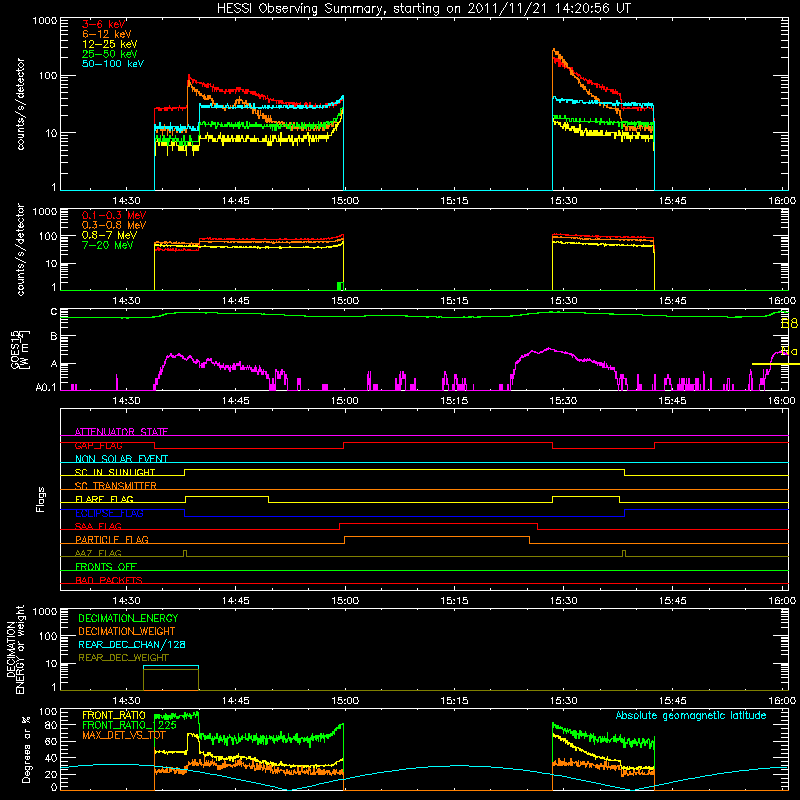The image size is (800, 800).
Task: Click the 14:45 tick label under Flags panel
Action: click(x=236, y=601)
